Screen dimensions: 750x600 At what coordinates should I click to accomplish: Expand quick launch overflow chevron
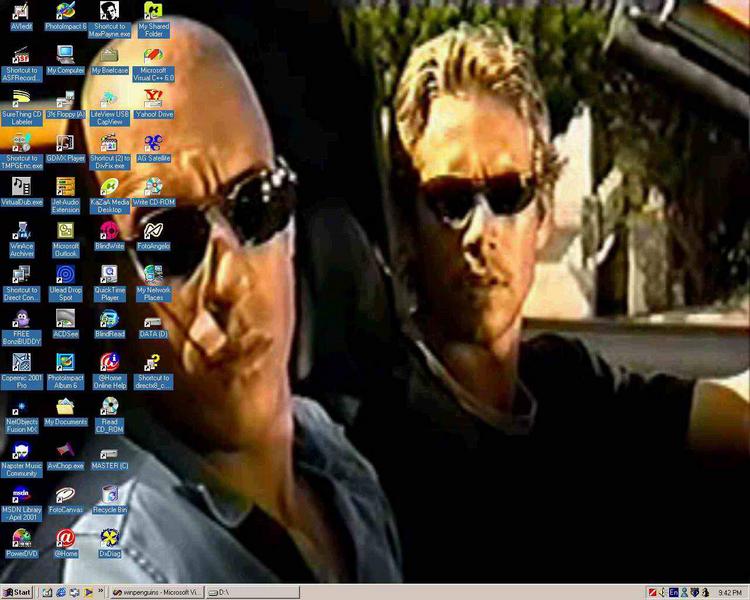pyautogui.click(x=101, y=591)
